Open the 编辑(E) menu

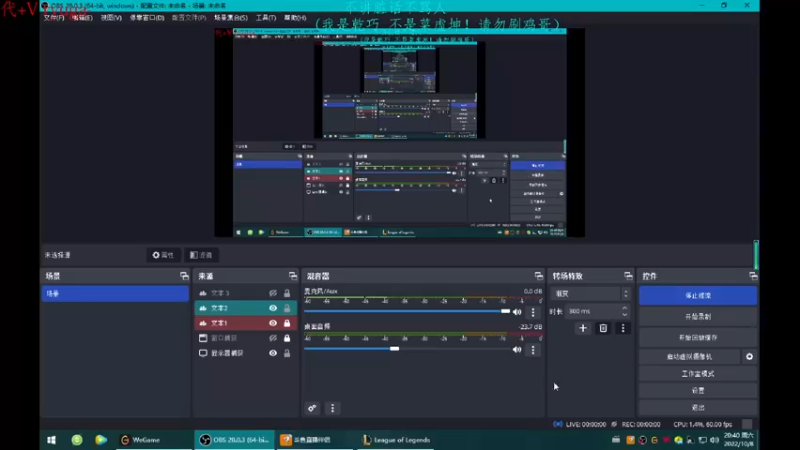point(82,17)
